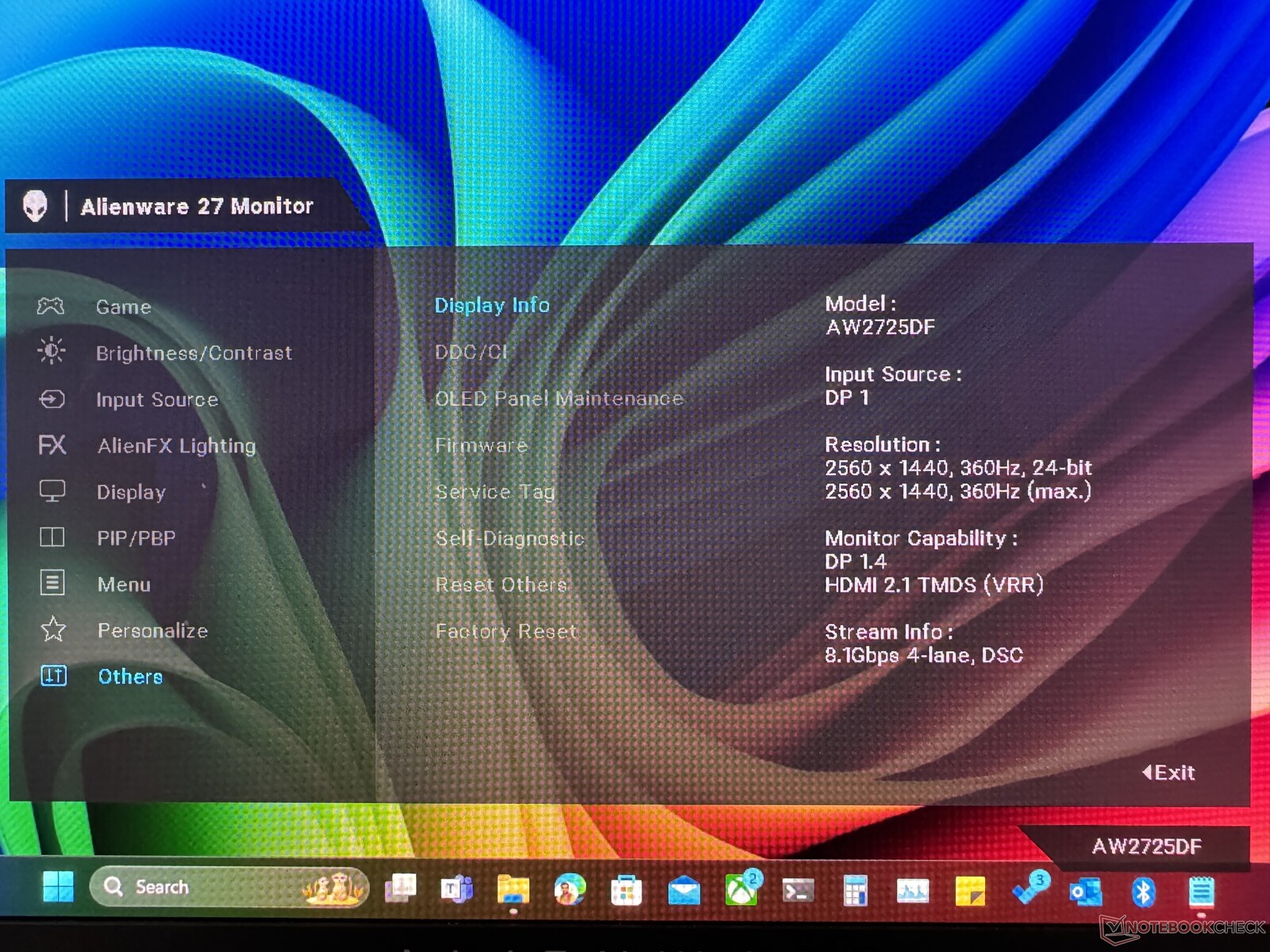The height and width of the screenshot is (952, 1270).
Task: Select the Firmware submenu item
Action: click(x=481, y=445)
